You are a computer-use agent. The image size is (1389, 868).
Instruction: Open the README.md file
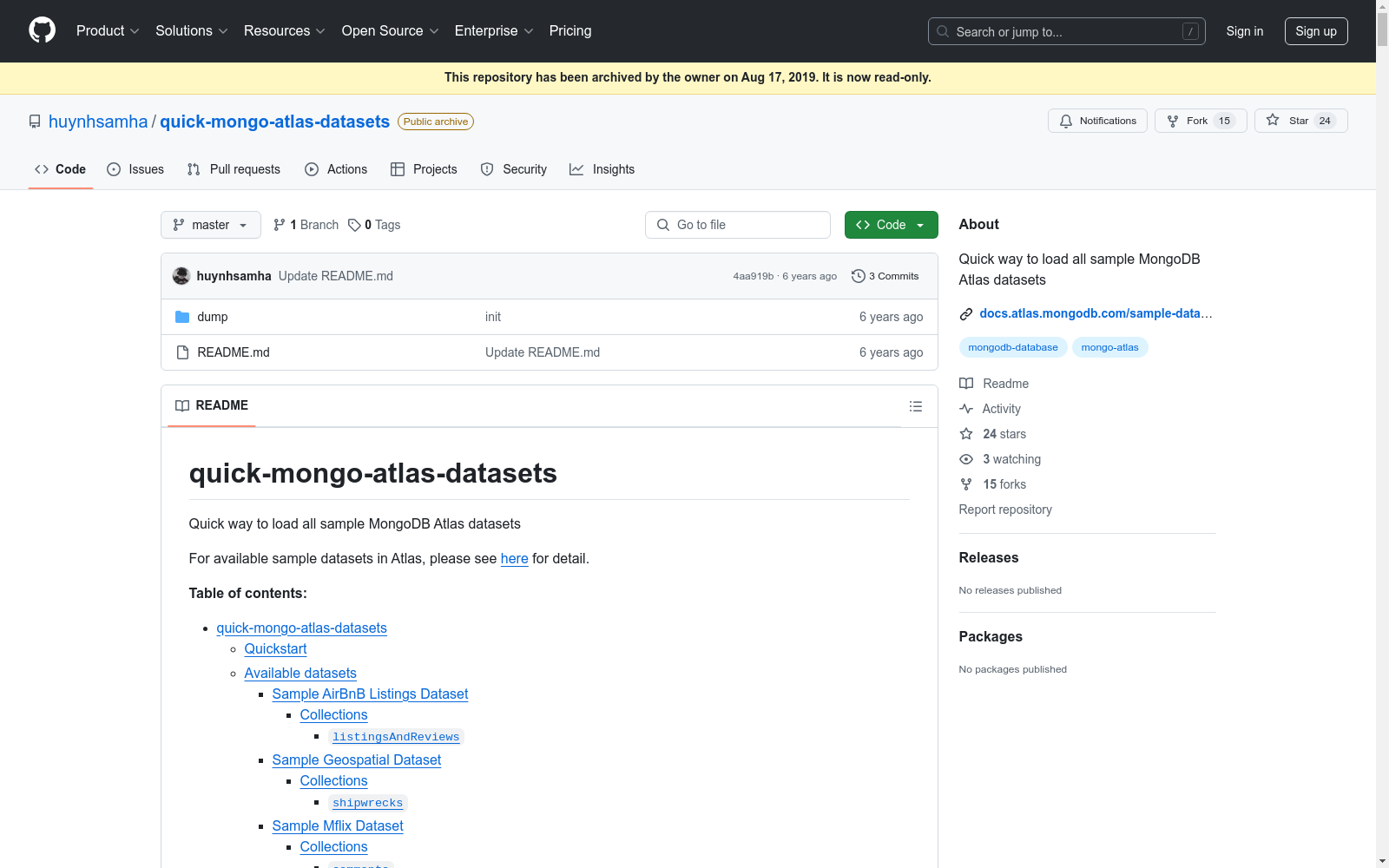234,352
